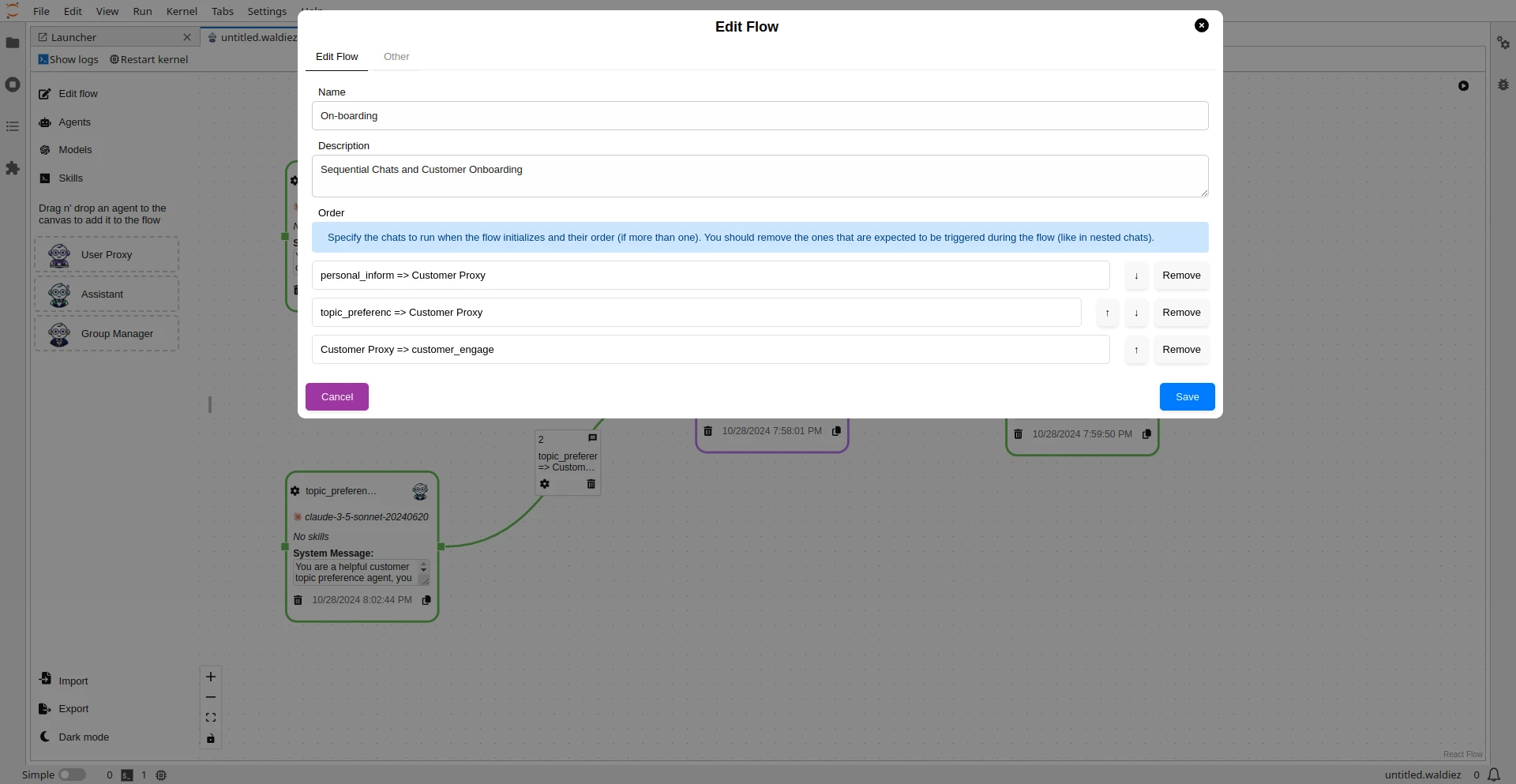Viewport: 1516px width, 784px height.
Task: Open the file browser sidebar panel
Action: pyautogui.click(x=13, y=43)
